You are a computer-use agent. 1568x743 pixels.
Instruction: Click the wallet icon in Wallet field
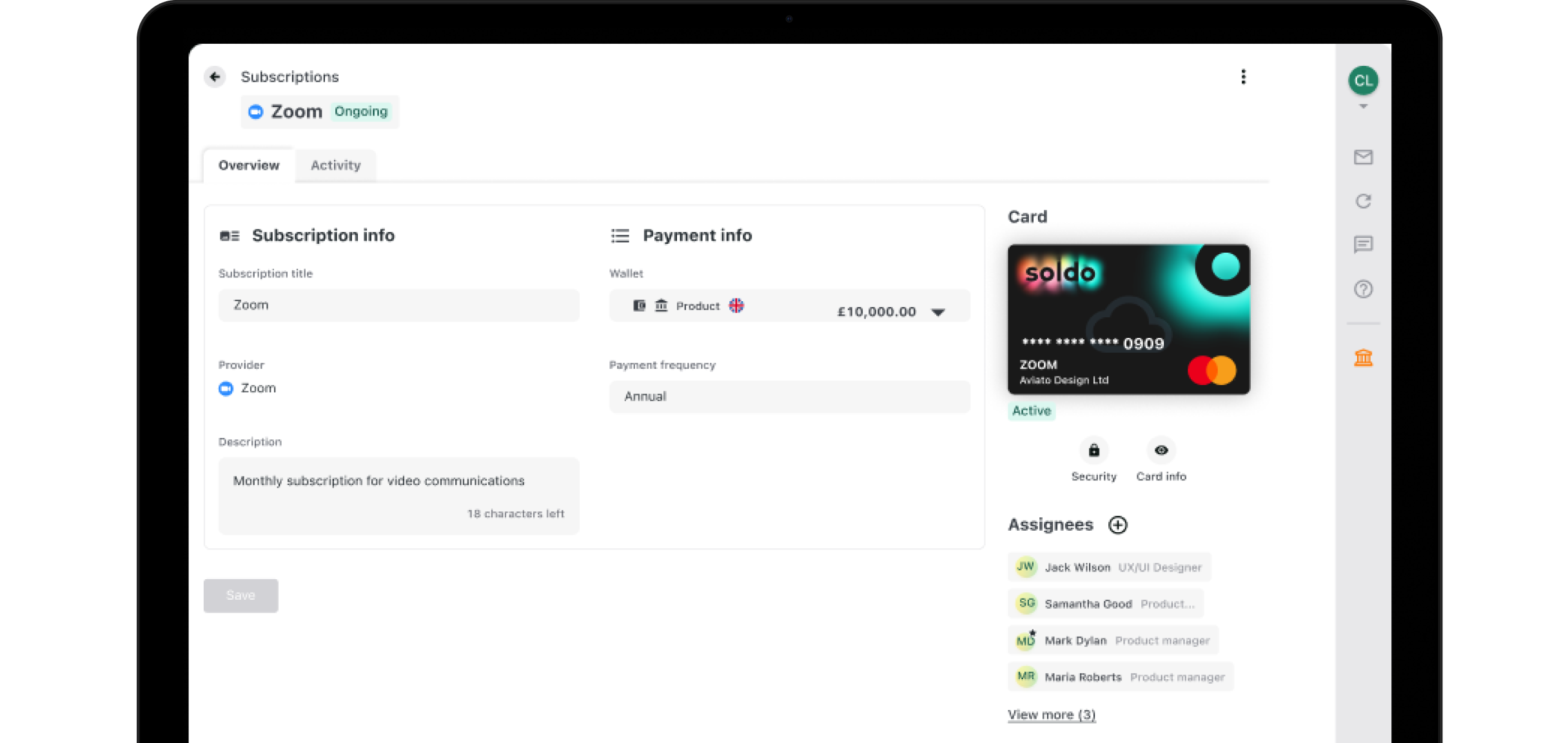coord(639,306)
